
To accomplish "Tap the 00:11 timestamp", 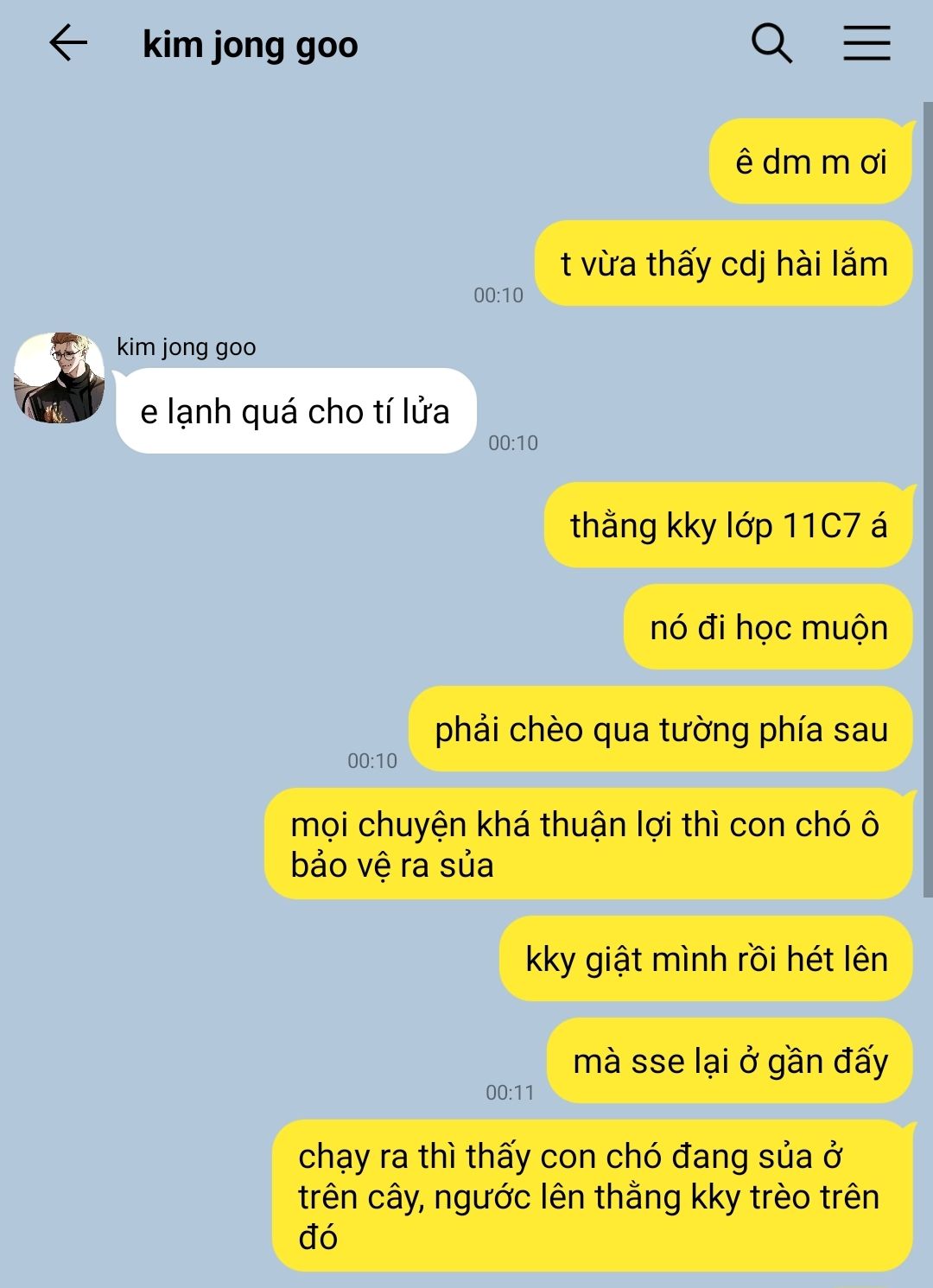I will tap(510, 1093).
